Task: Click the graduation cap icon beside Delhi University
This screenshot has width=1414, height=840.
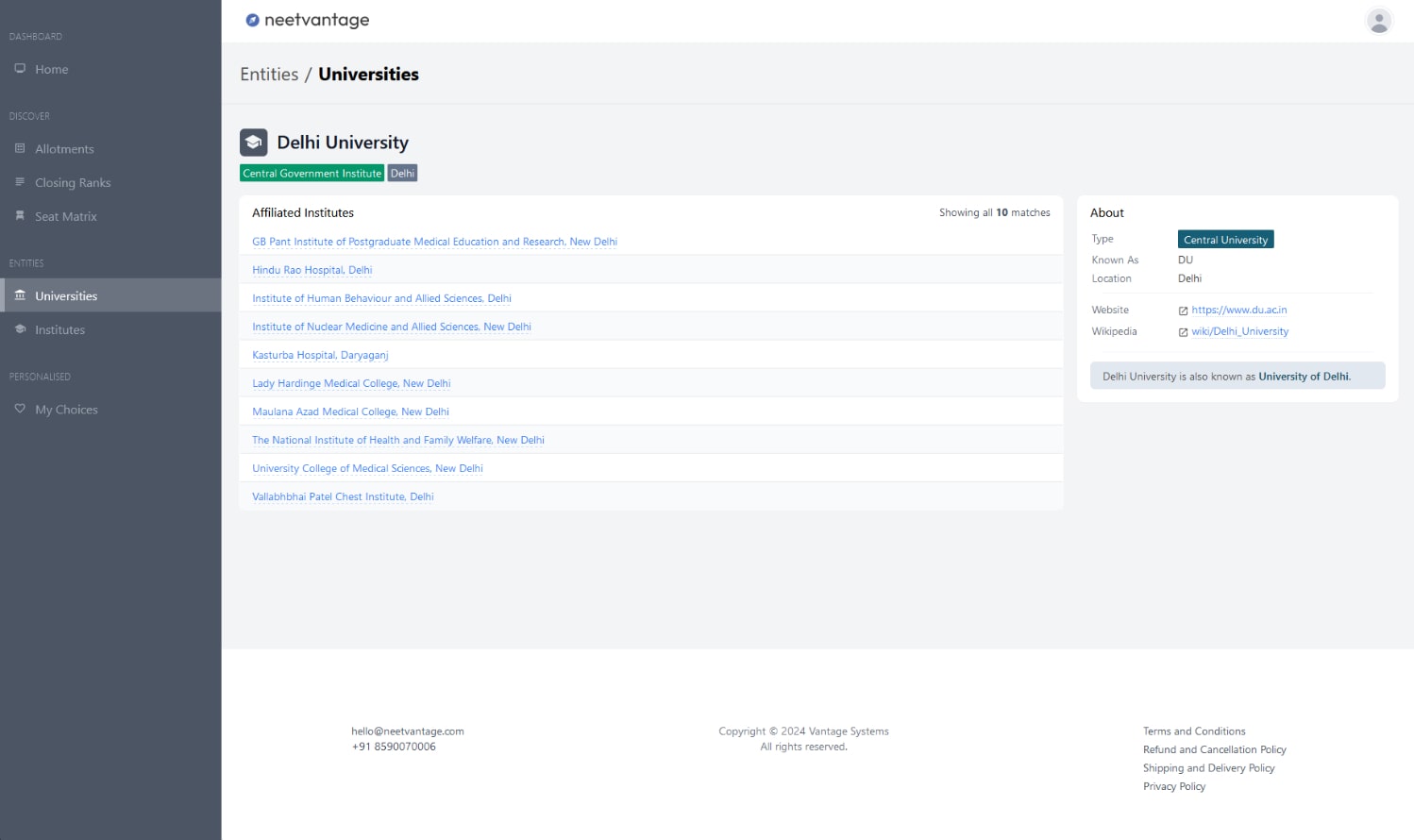Action: pos(253,143)
